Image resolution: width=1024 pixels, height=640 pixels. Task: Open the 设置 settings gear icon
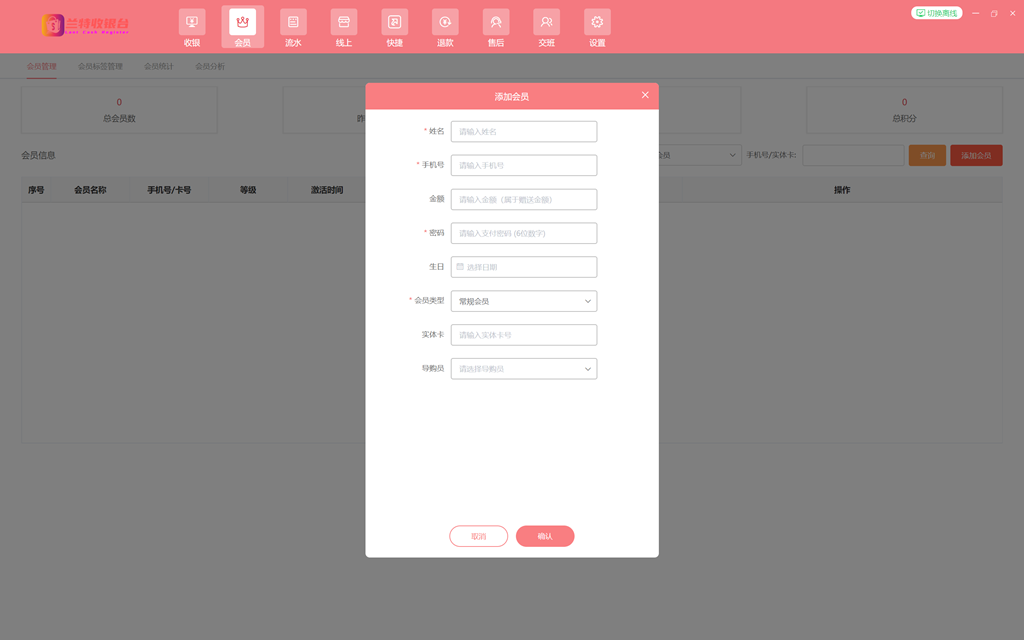point(597,22)
